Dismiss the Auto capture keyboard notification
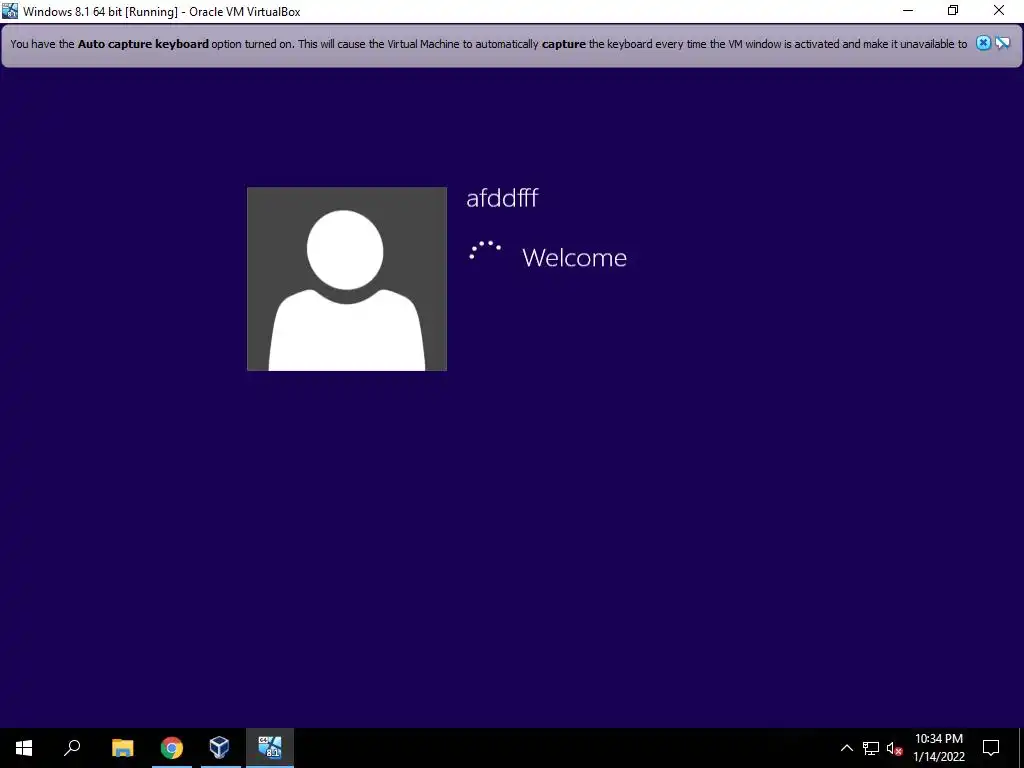 coord(983,43)
